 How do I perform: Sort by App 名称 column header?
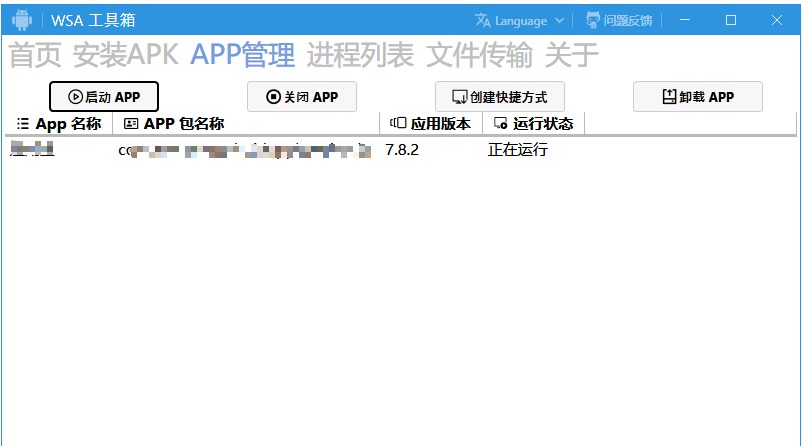pyautogui.click(x=59, y=124)
